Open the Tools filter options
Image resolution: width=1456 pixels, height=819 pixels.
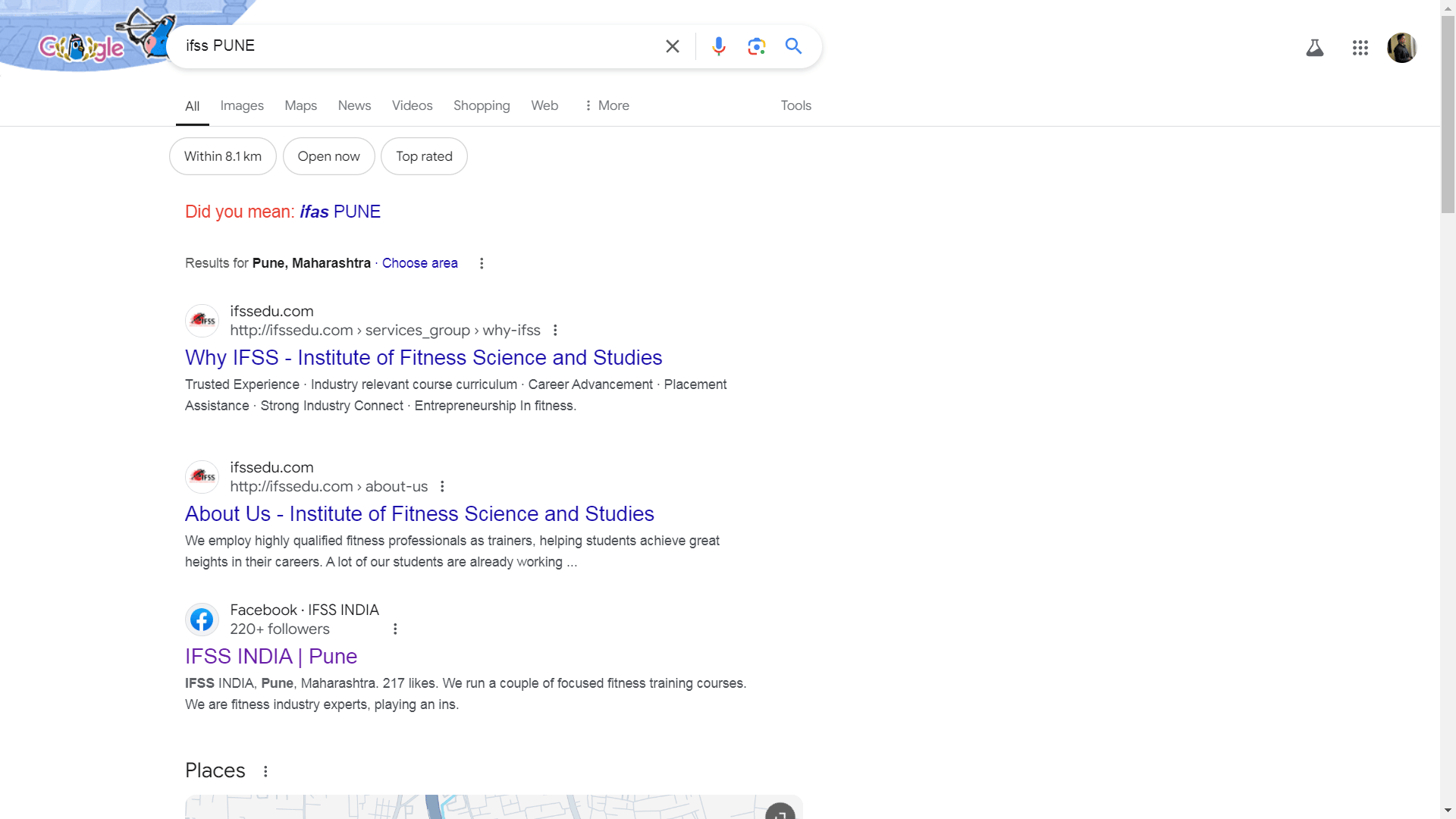click(x=796, y=105)
